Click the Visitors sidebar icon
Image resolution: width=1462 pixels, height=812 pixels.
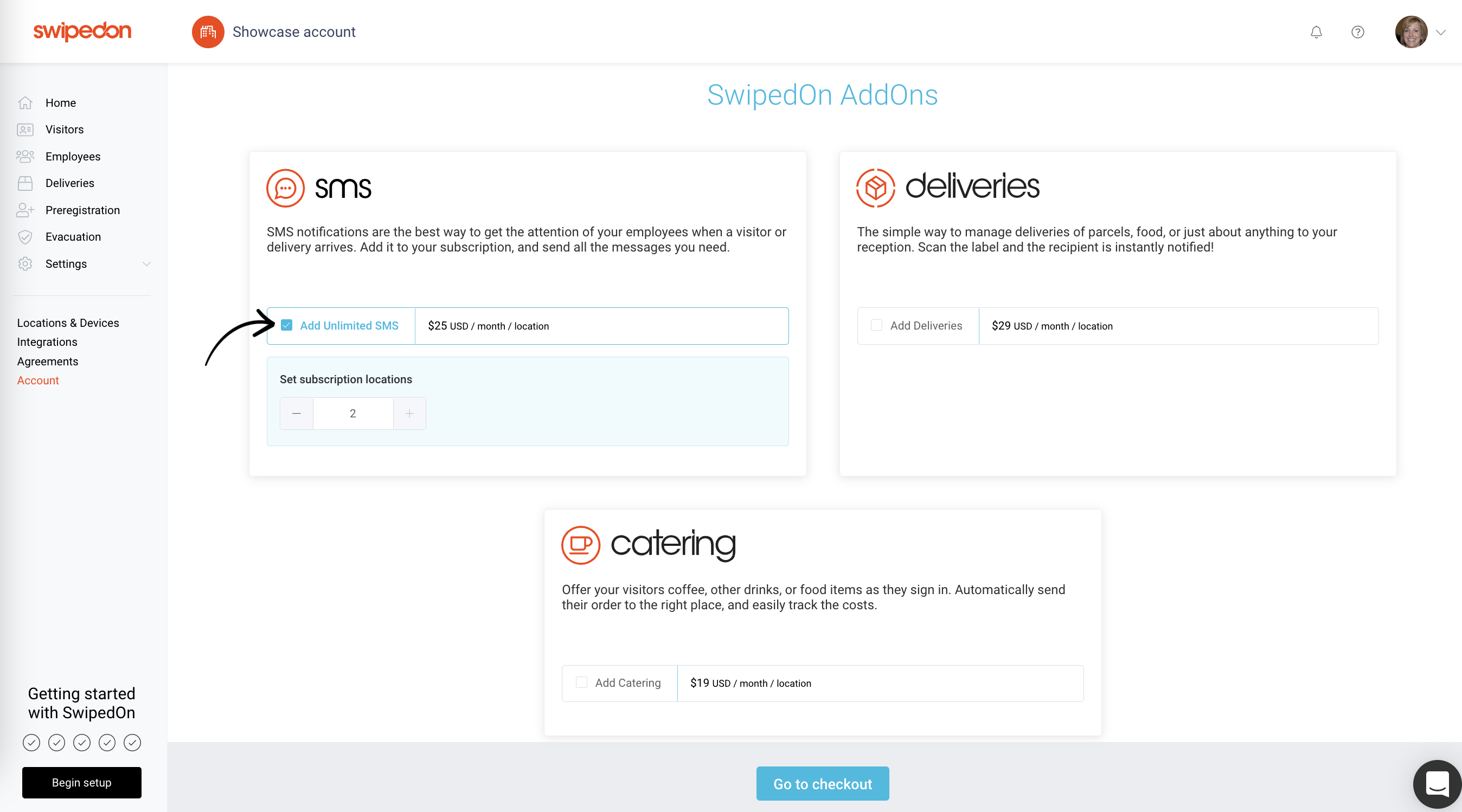[25, 130]
